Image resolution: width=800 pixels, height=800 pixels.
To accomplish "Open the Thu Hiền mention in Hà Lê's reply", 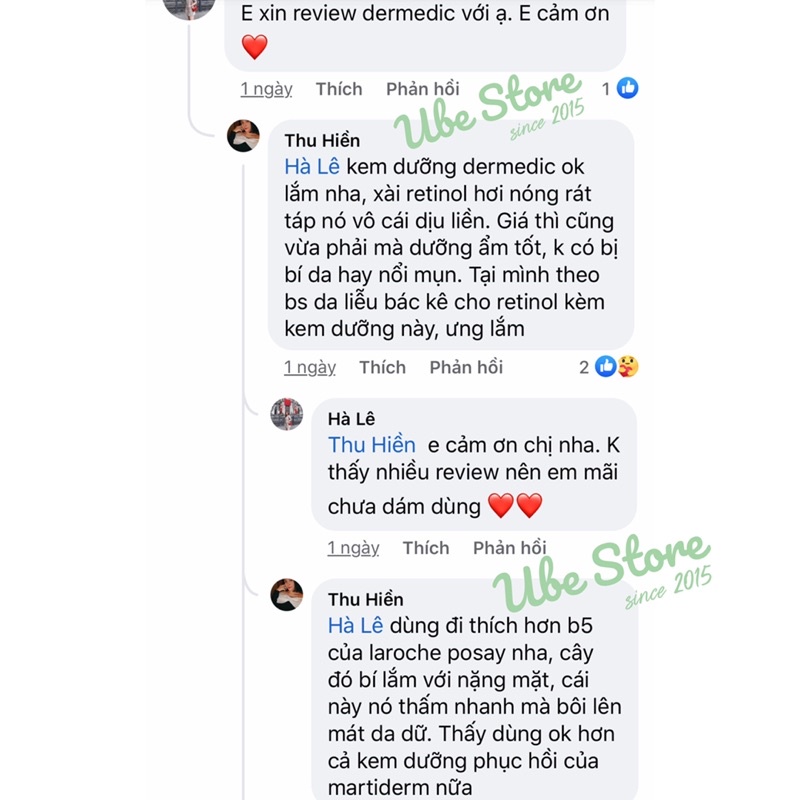I will (371, 445).
